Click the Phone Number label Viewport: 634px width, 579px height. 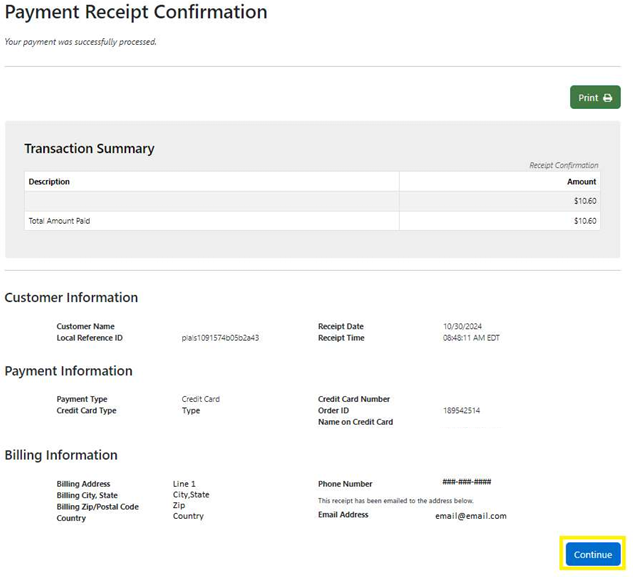tap(345, 484)
